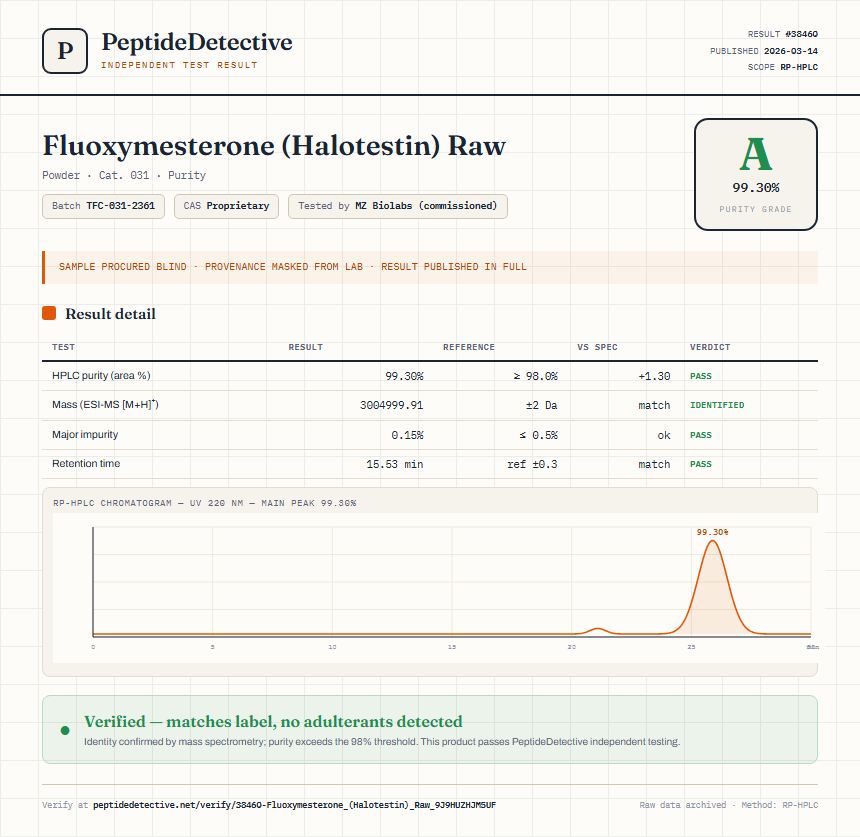The width and height of the screenshot is (860, 837).
Task: Click the RP-HPLC CHROMATOGRAM title text
Action: click(205, 503)
